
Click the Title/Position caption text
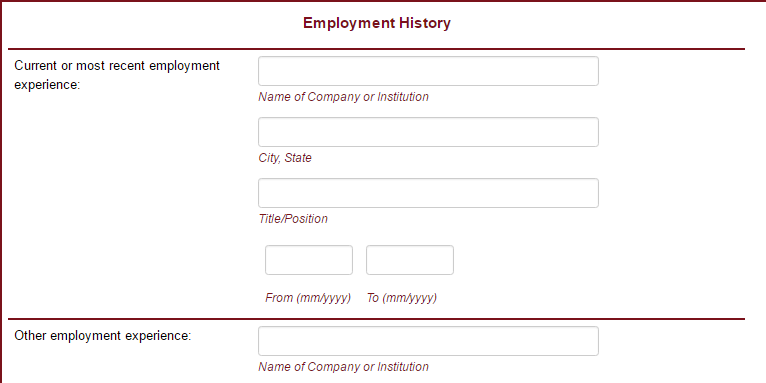(293, 218)
